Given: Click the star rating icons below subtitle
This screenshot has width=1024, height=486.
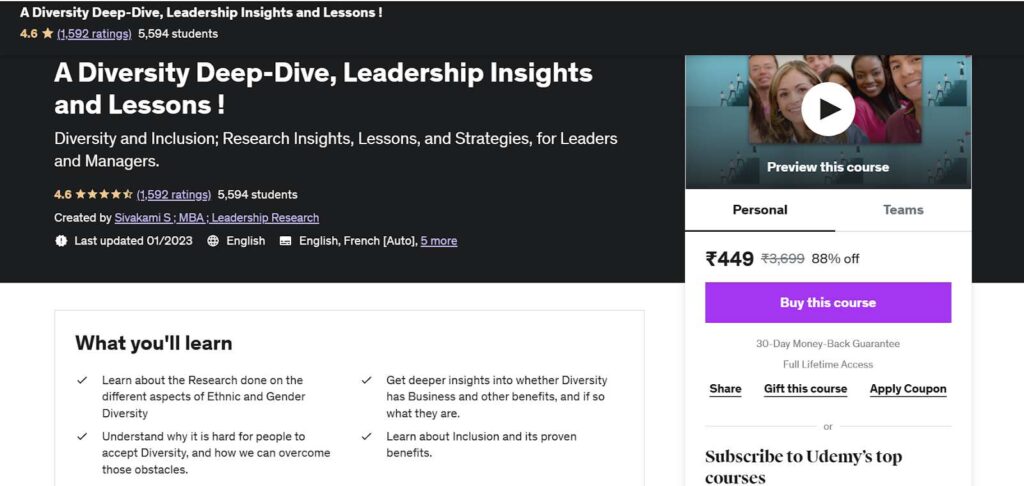Looking at the screenshot, I should pyautogui.click(x=104, y=195).
